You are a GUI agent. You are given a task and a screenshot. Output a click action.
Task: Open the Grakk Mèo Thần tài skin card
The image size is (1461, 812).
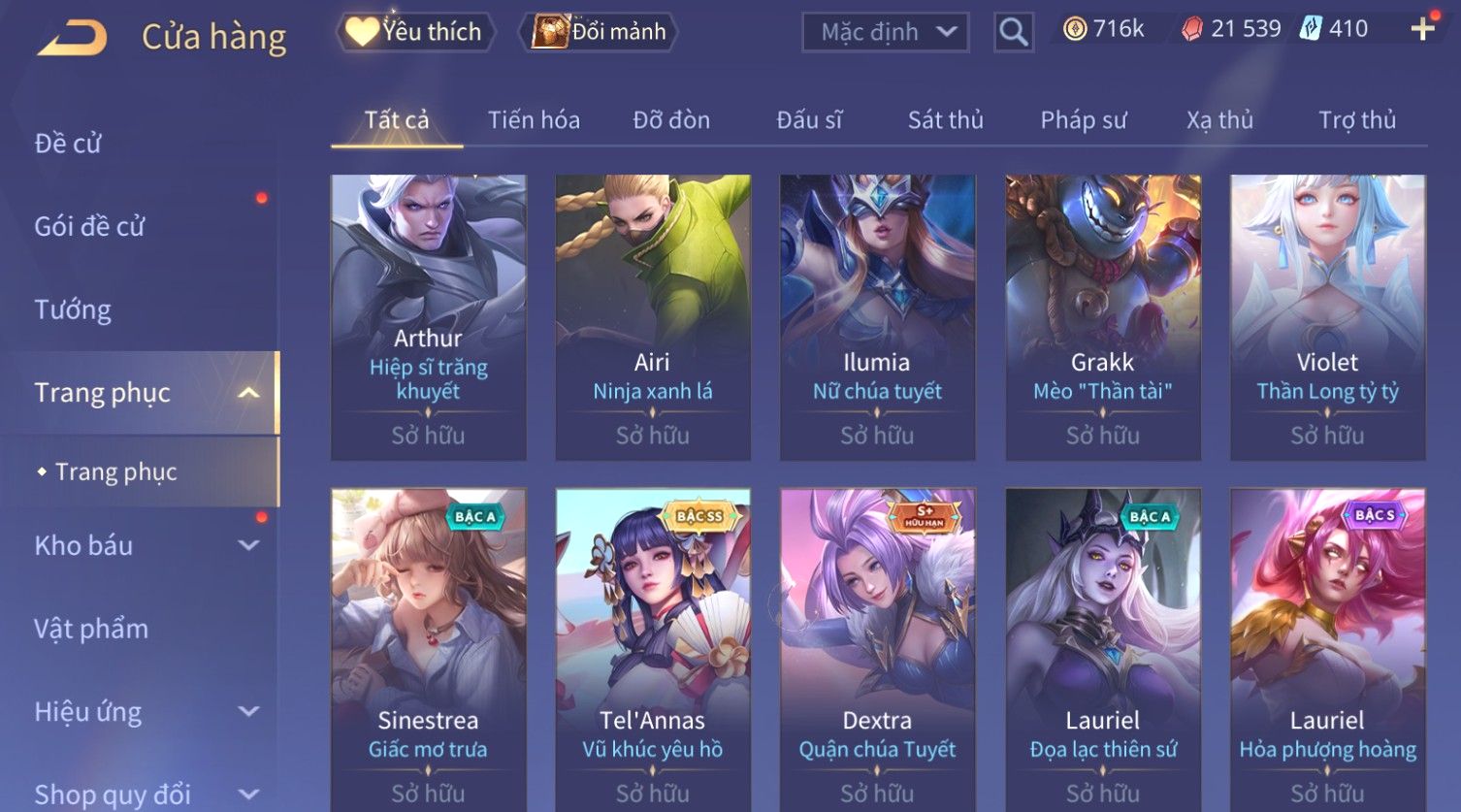[1103, 317]
